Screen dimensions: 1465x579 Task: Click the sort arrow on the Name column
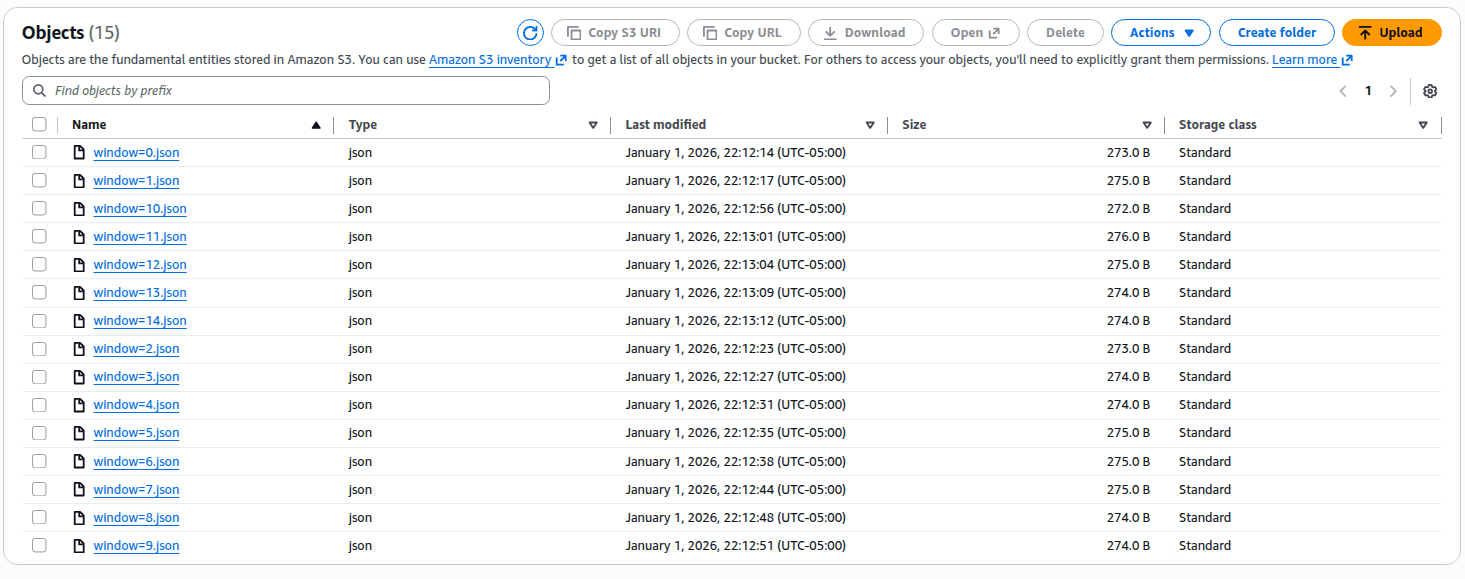[317, 124]
